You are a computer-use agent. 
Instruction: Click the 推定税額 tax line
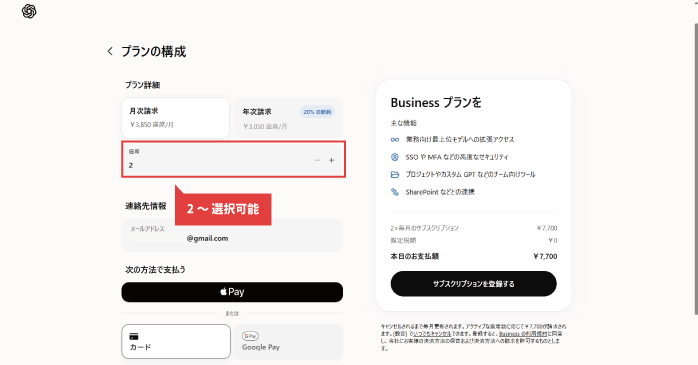pyautogui.click(x=474, y=240)
